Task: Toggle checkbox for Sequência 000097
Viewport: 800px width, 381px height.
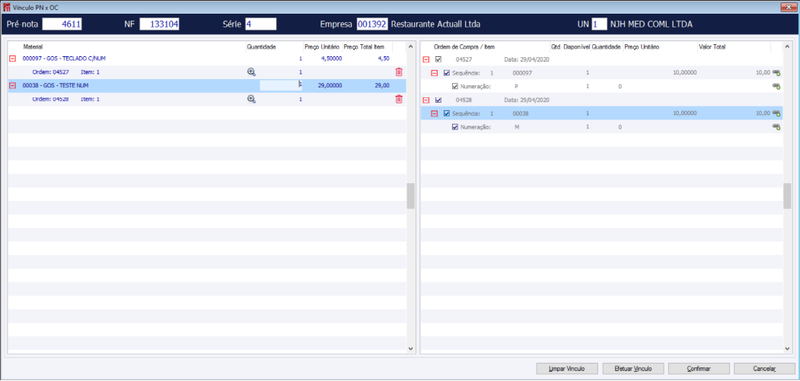Action: point(447,73)
